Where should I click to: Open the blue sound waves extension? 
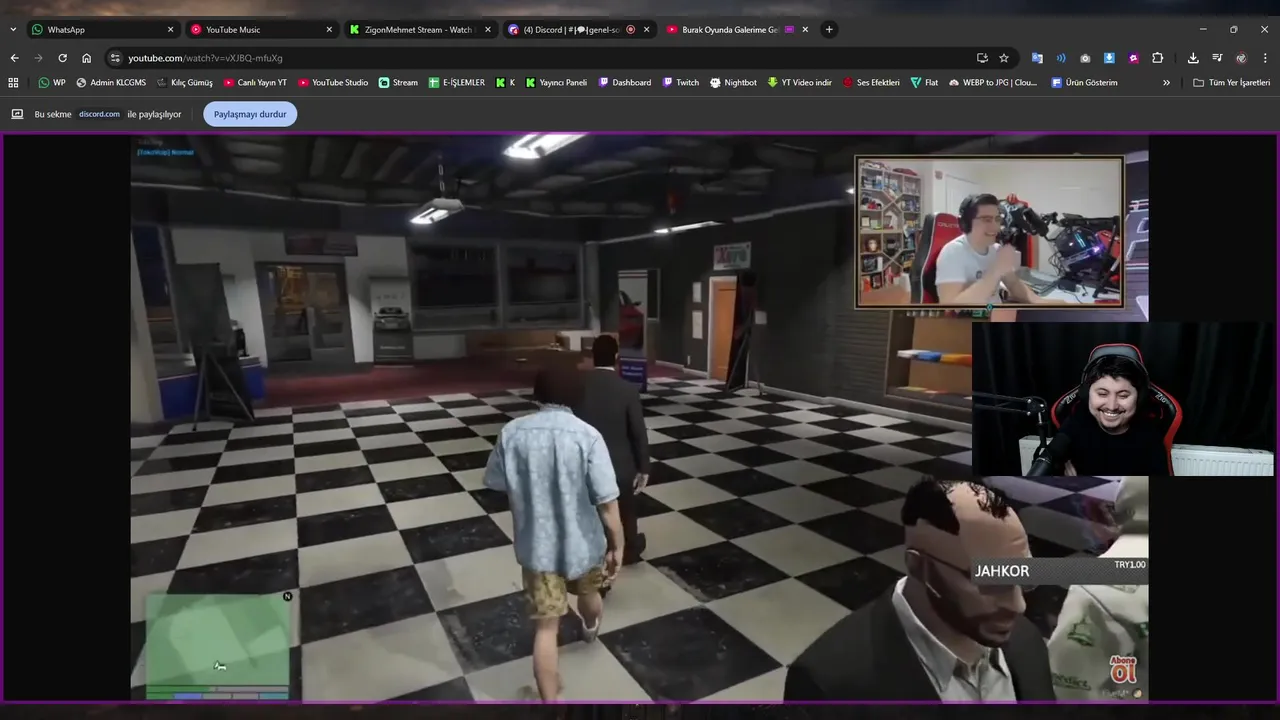tap(1061, 58)
